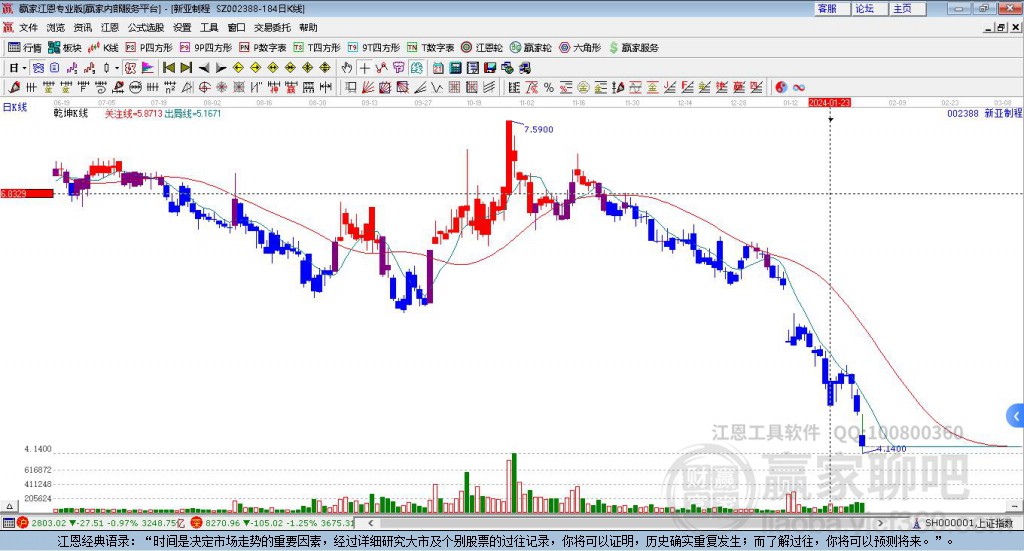Click the 4.1400 low price label
This screenshot has width=1024, height=551.
point(891,449)
